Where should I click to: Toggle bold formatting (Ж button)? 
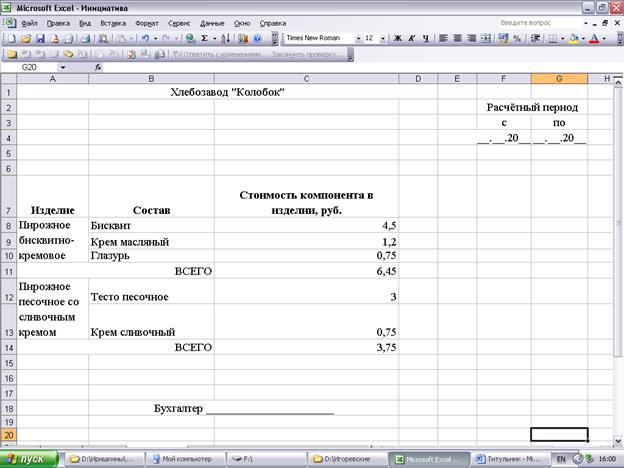pos(397,38)
